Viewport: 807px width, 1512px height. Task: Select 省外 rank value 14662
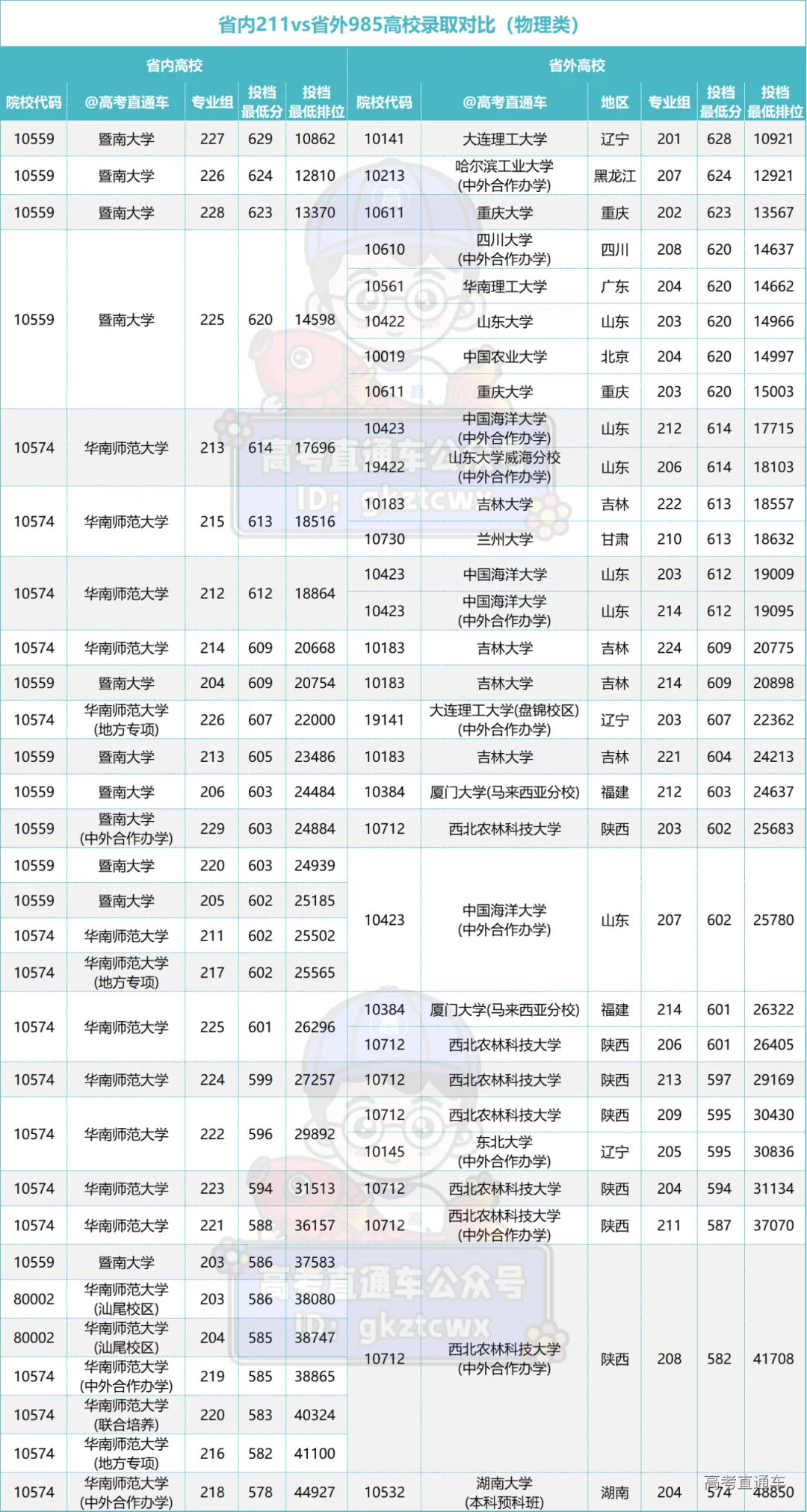[773, 286]
